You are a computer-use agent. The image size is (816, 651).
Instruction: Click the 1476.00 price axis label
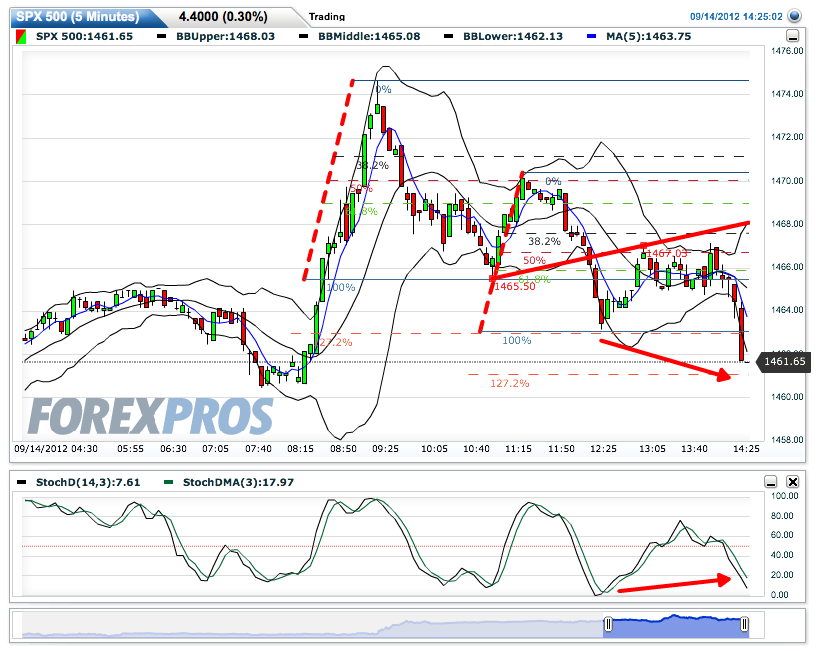787,51
